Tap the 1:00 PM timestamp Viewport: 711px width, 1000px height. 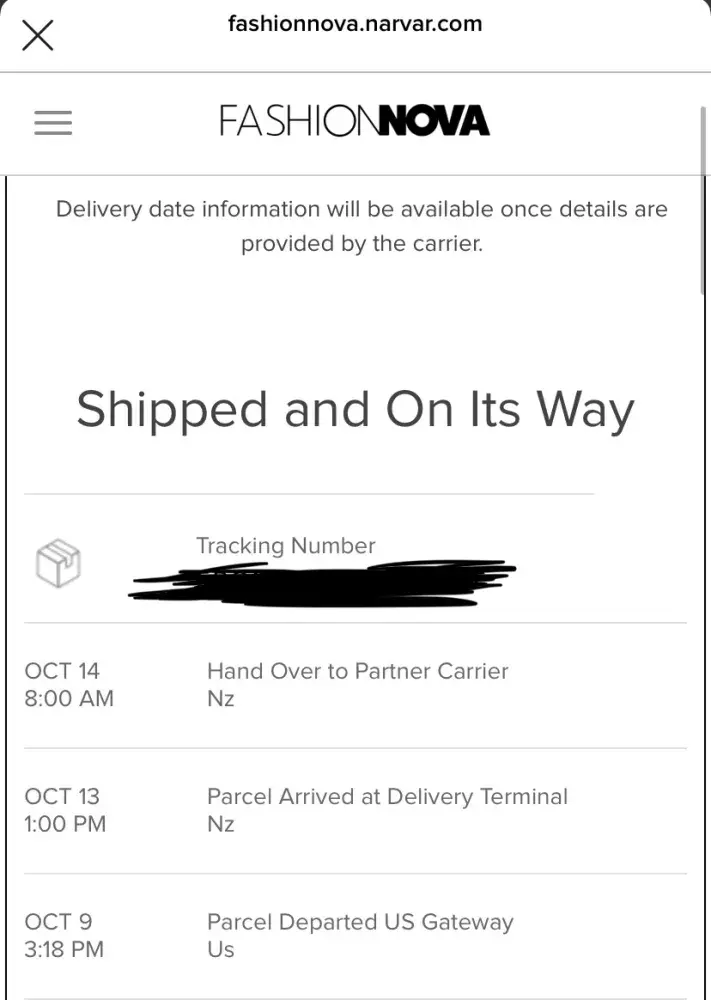point(65,825)
